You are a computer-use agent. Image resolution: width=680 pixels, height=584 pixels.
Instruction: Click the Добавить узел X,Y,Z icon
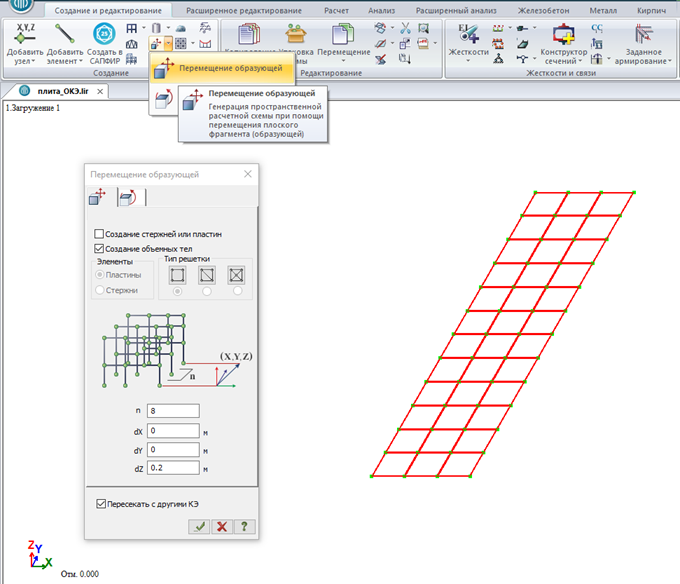25,34
